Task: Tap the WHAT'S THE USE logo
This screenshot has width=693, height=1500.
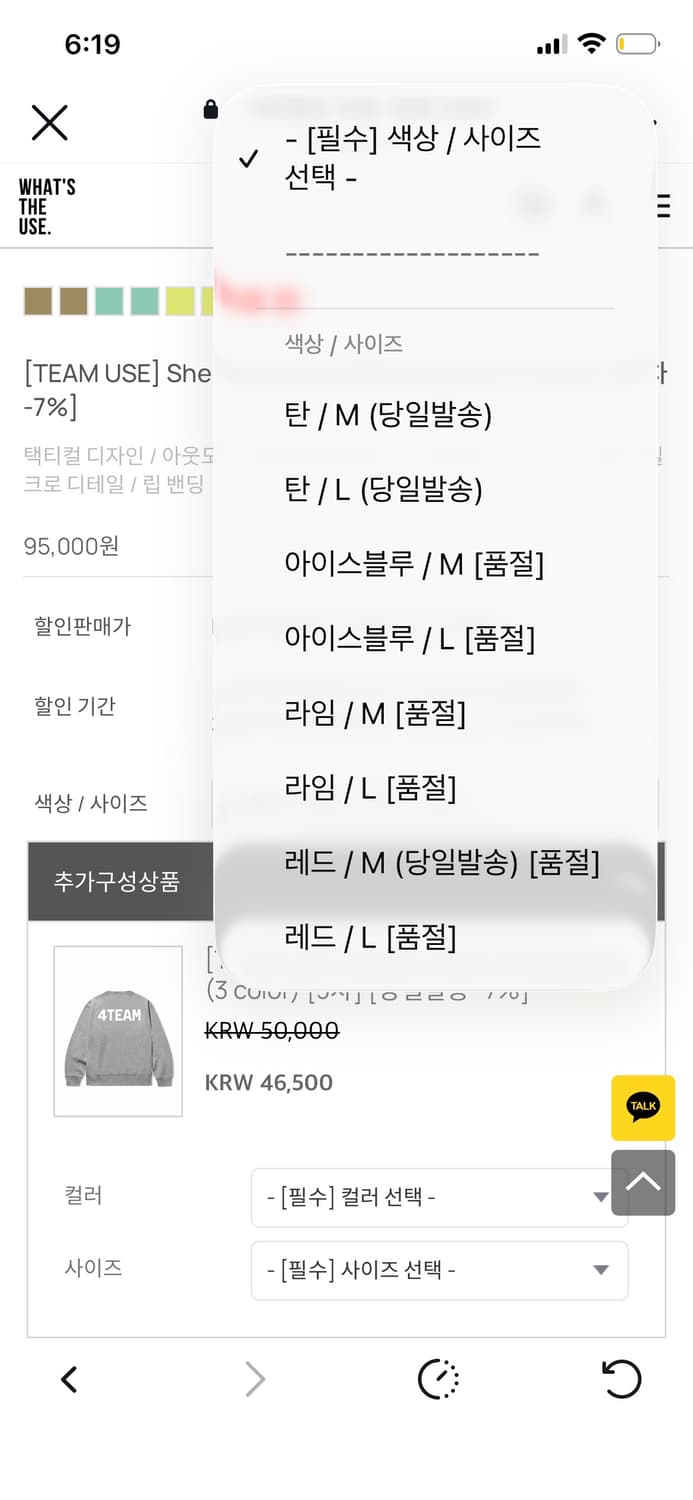Action: (45, 207)
